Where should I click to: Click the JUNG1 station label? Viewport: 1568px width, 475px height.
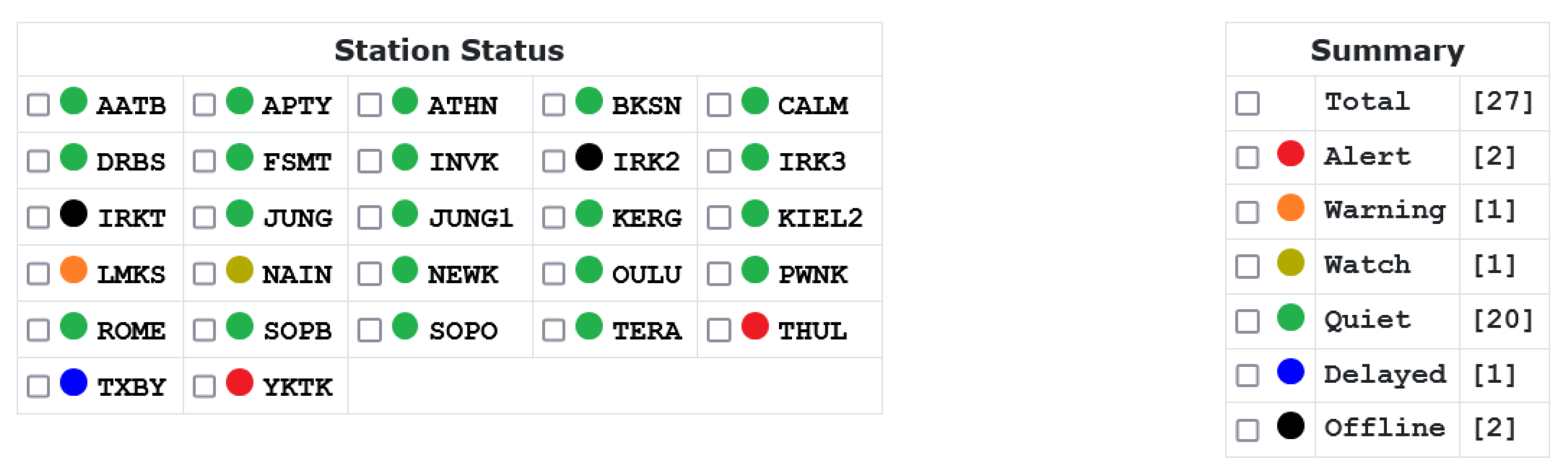(x=471, y=218)
